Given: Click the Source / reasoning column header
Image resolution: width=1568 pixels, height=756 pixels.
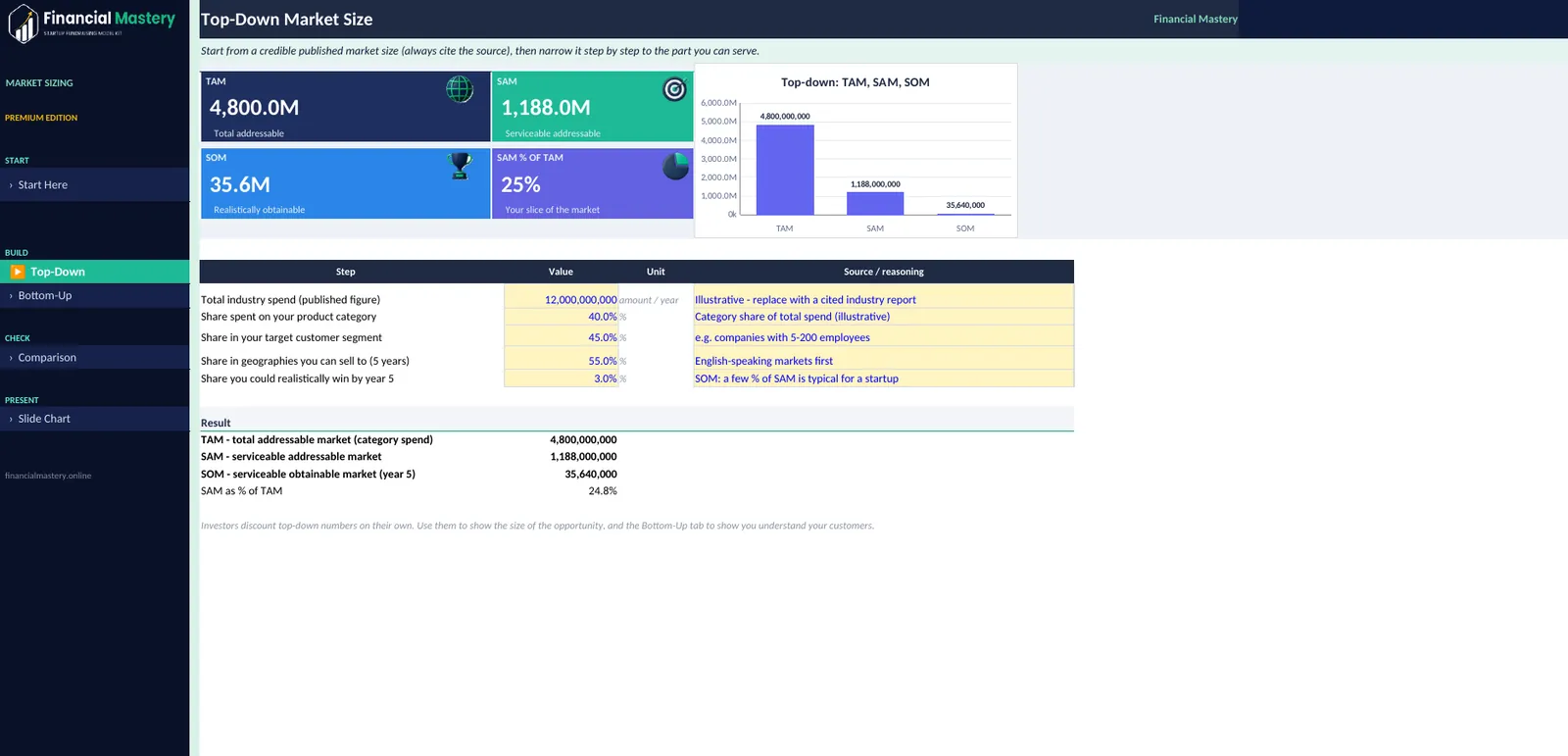Looking at the screenshot, I should 883,272.
